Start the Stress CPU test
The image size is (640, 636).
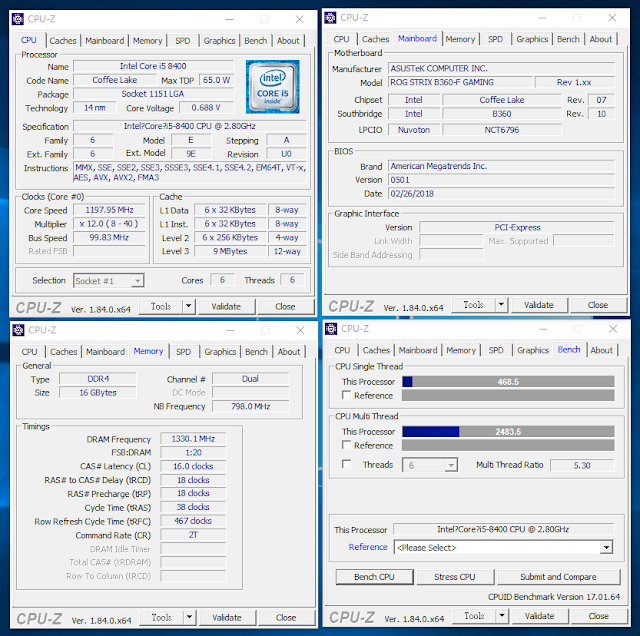455,577
